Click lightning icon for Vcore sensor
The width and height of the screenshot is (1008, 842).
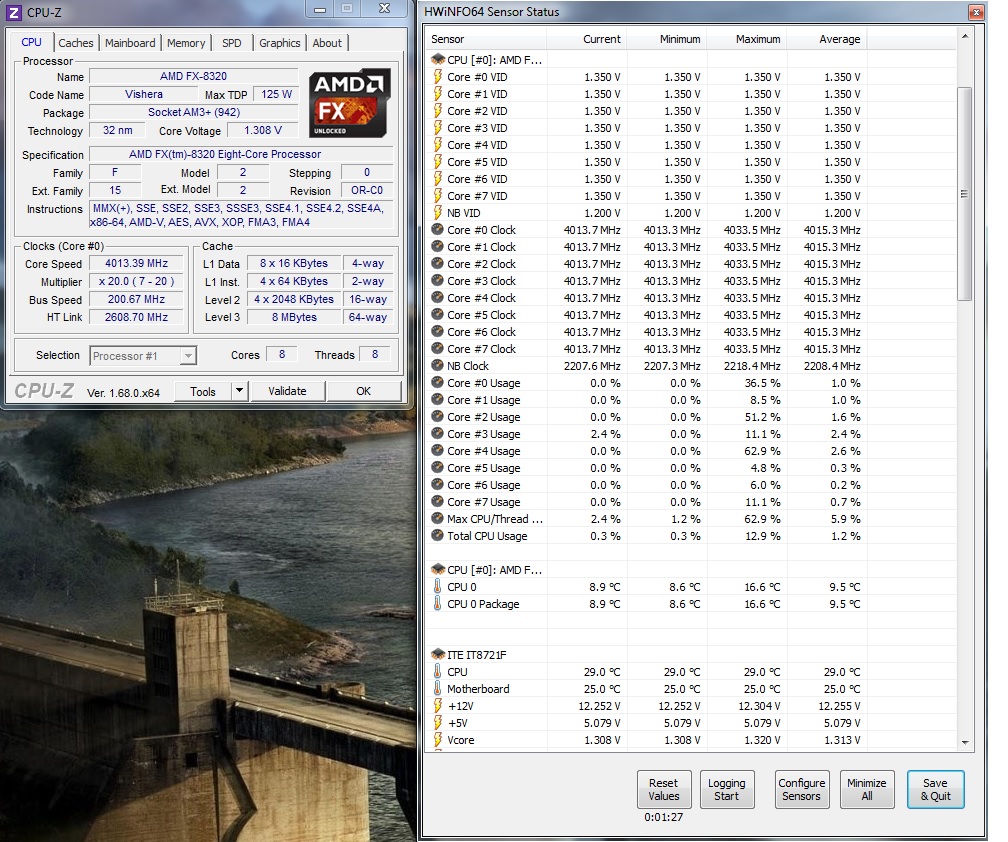coord(438,739)
